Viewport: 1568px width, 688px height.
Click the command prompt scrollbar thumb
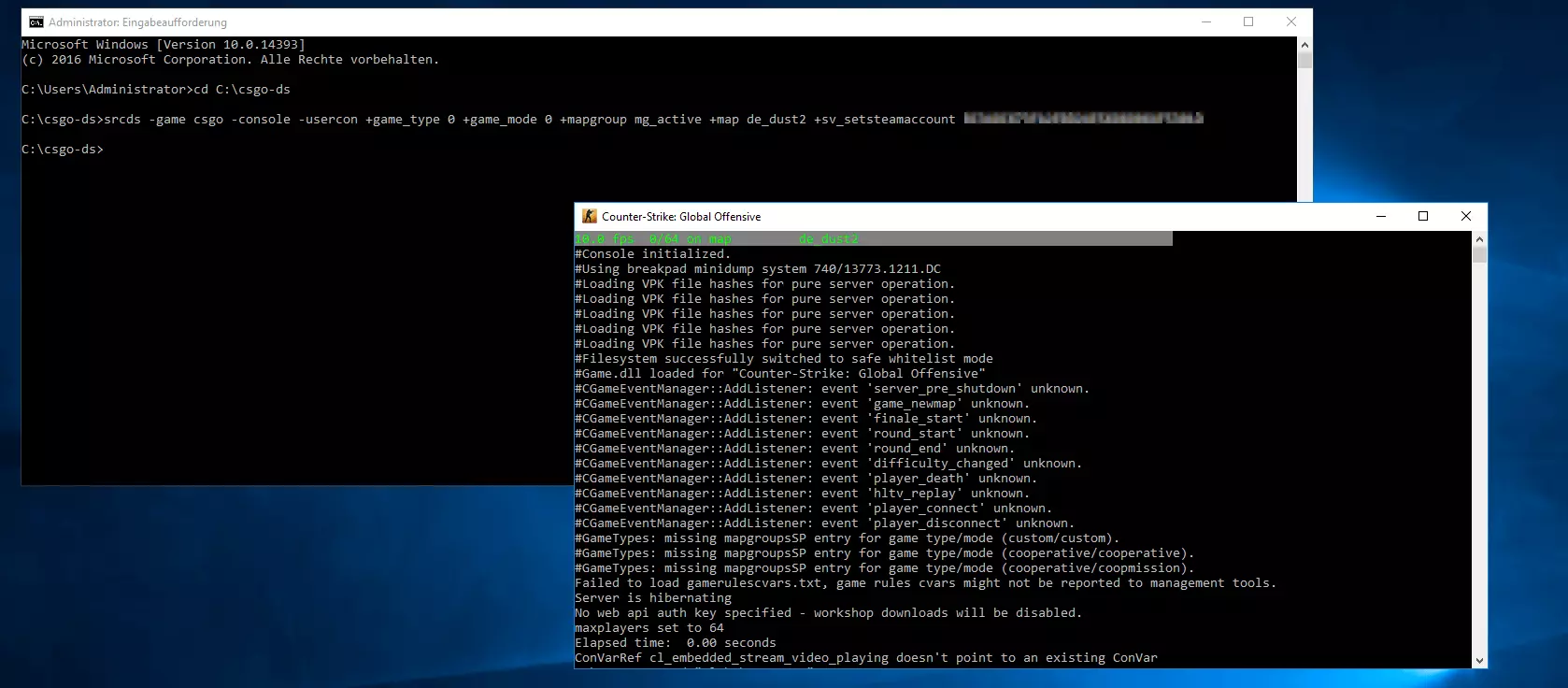pyautogui.click(x=1304, y=60)
